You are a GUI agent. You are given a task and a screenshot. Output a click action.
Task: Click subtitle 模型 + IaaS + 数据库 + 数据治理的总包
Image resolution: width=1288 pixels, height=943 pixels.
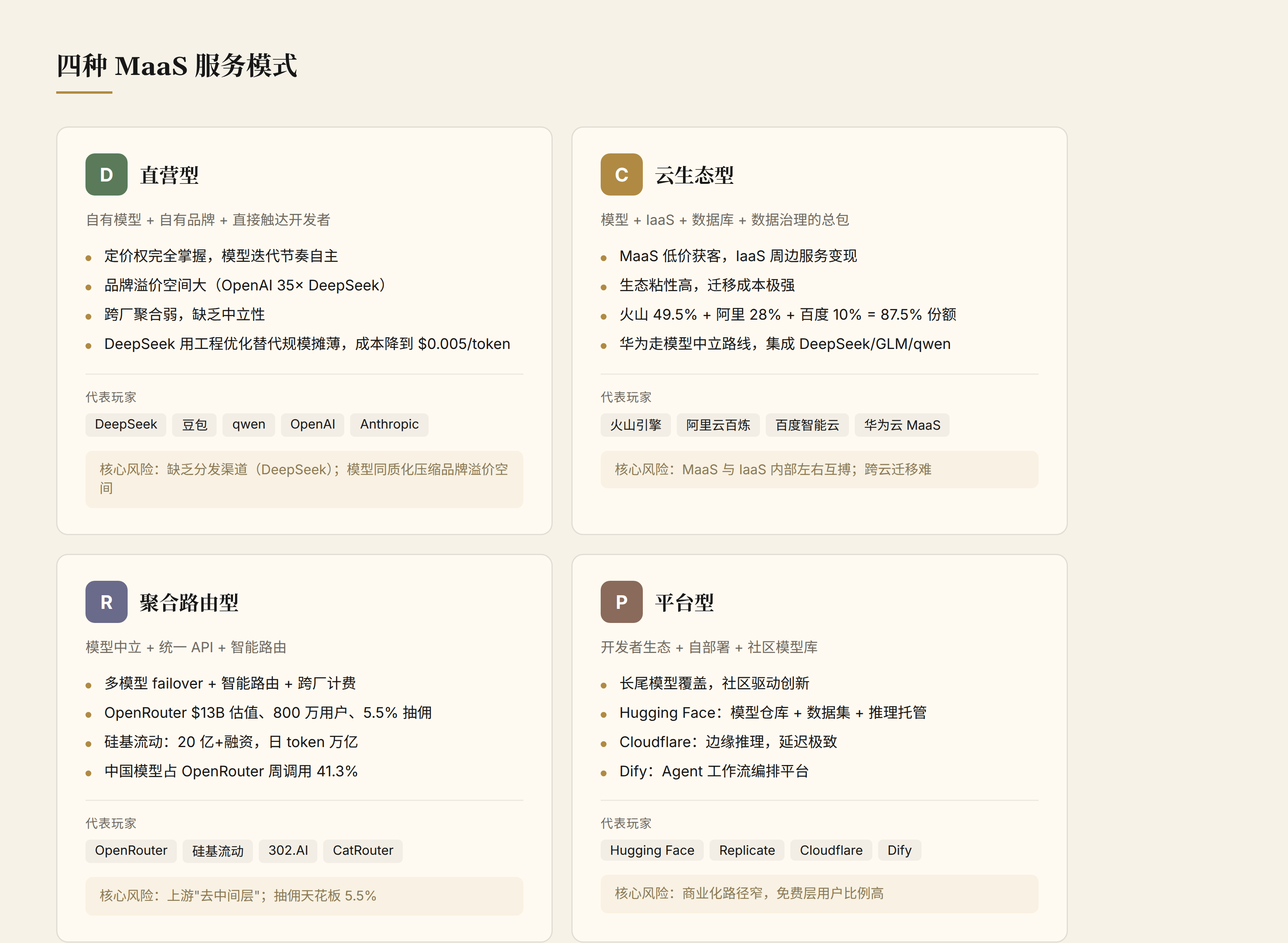pyautogui.click(x=725, y=220)
